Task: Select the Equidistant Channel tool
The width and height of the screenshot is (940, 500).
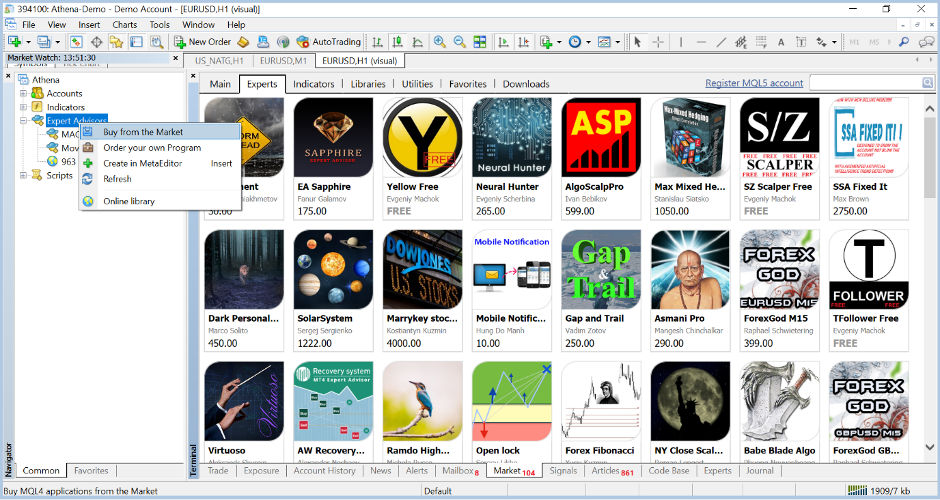Action: [741, 42]
